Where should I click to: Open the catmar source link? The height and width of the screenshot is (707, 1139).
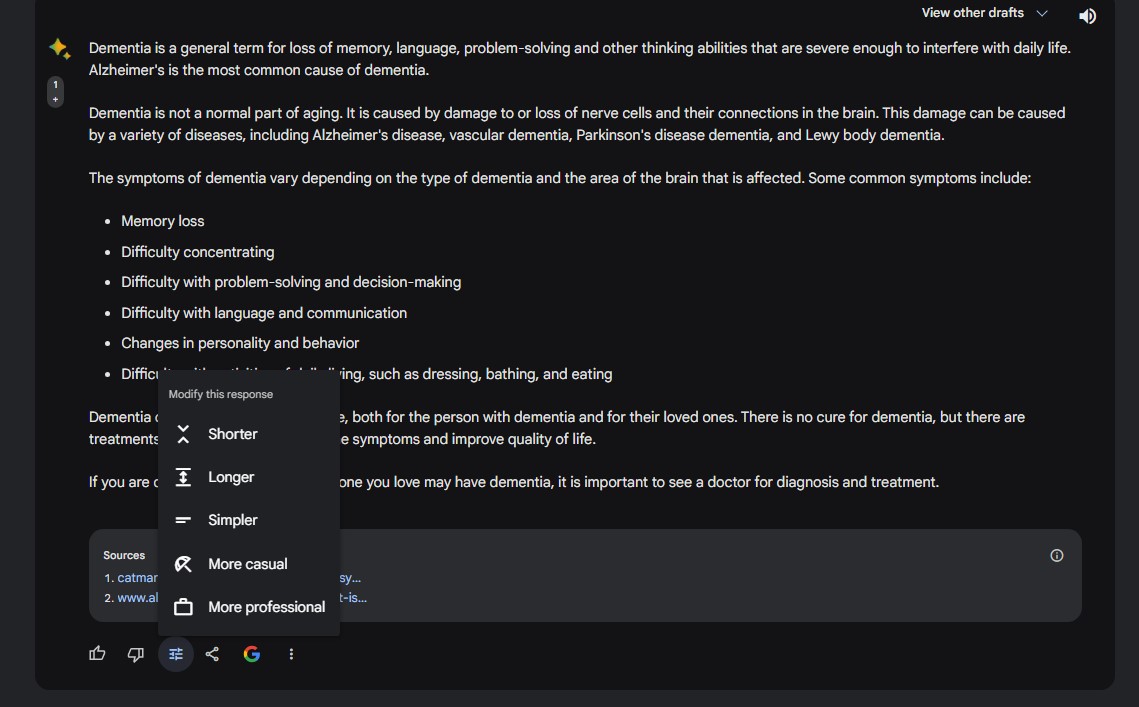[137, 578]
